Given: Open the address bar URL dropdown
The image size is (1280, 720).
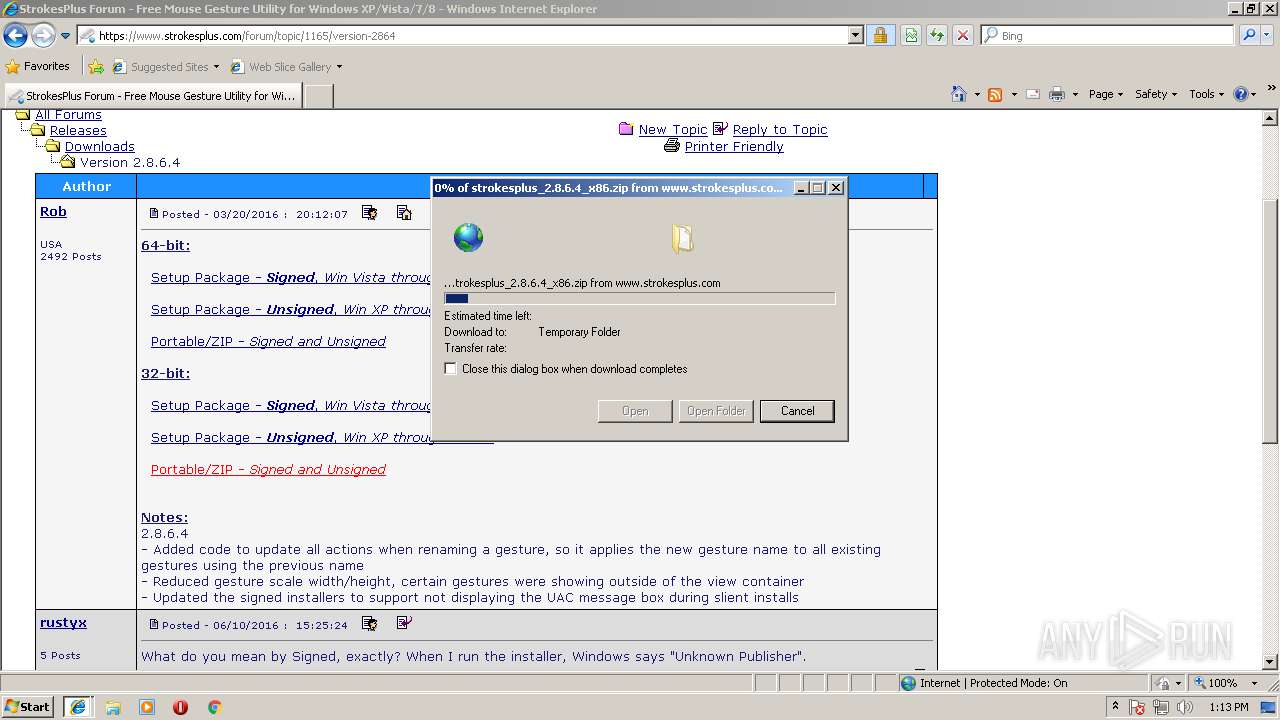Looking at the screenshot, I should pos(856,35).
